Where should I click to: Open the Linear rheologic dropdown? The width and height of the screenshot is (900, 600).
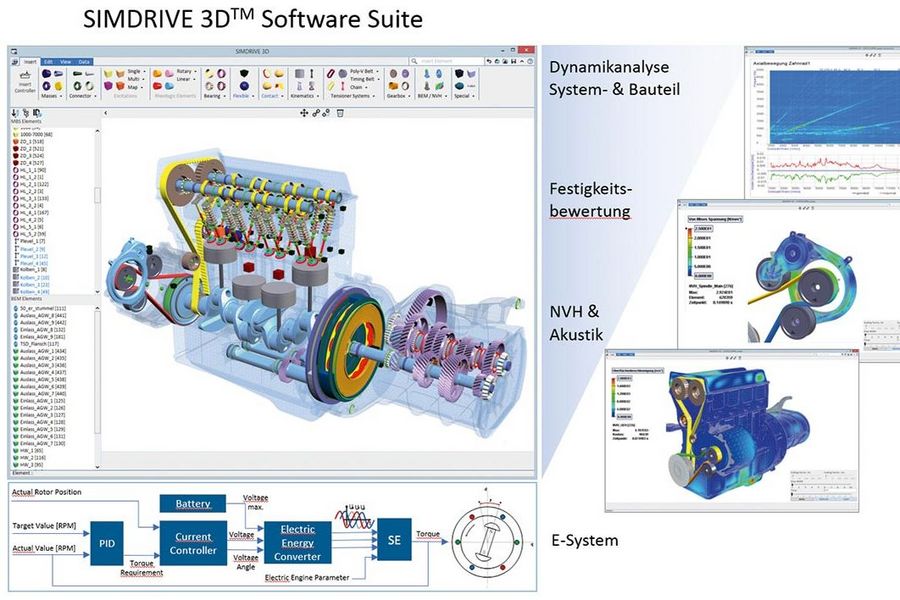coord(185,79)
